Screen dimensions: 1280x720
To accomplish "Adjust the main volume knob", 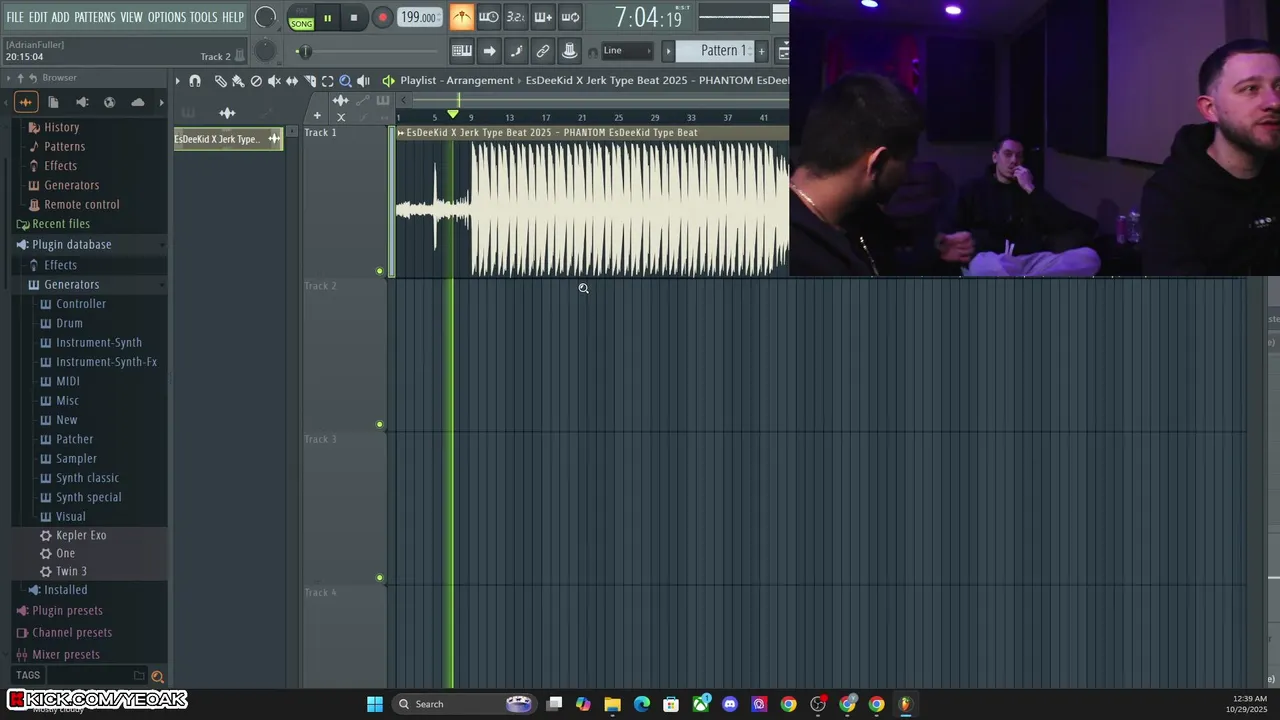I will tap(265, 17).
